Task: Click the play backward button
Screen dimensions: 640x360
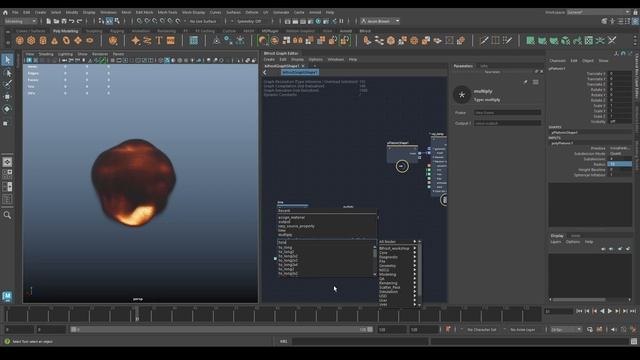Action: pos(602,311)
